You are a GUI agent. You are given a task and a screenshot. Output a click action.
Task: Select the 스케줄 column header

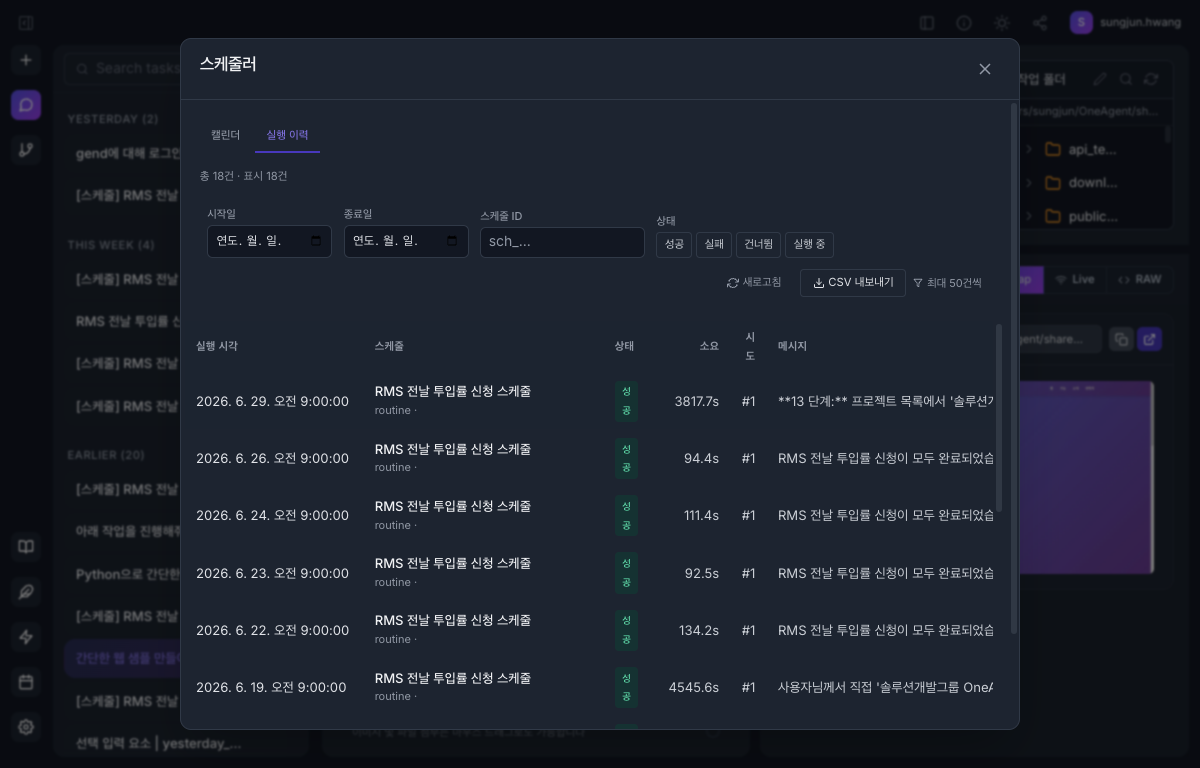point(389,346)
